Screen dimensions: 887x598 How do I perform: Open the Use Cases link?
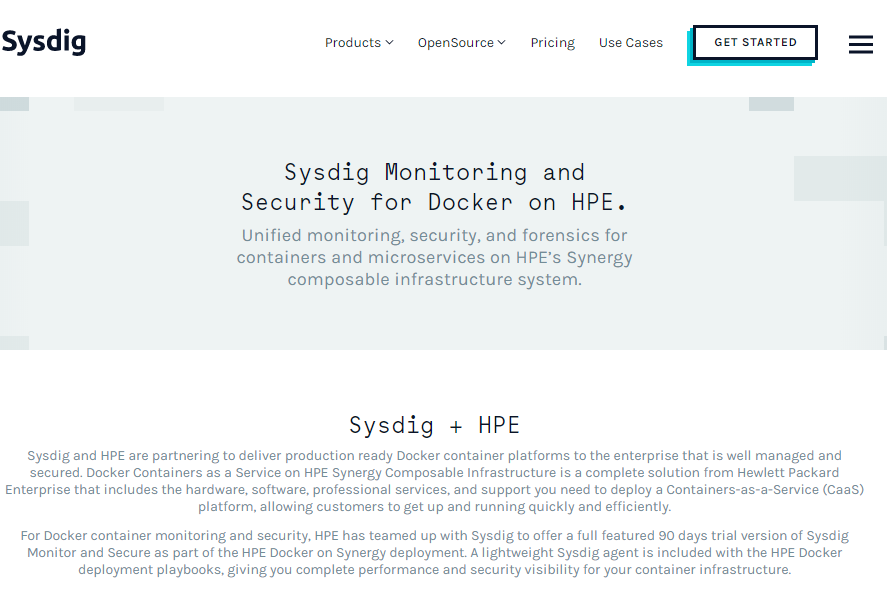(x=631, y=42)
